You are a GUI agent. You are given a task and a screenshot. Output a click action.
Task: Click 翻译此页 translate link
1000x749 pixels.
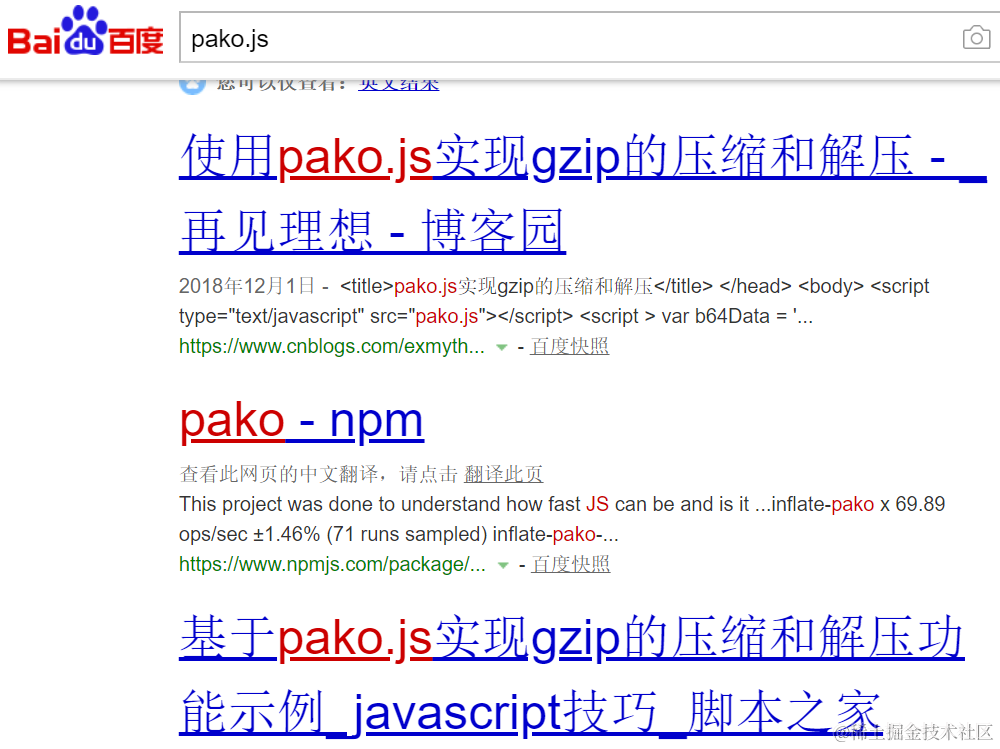[x=503, y=474]
